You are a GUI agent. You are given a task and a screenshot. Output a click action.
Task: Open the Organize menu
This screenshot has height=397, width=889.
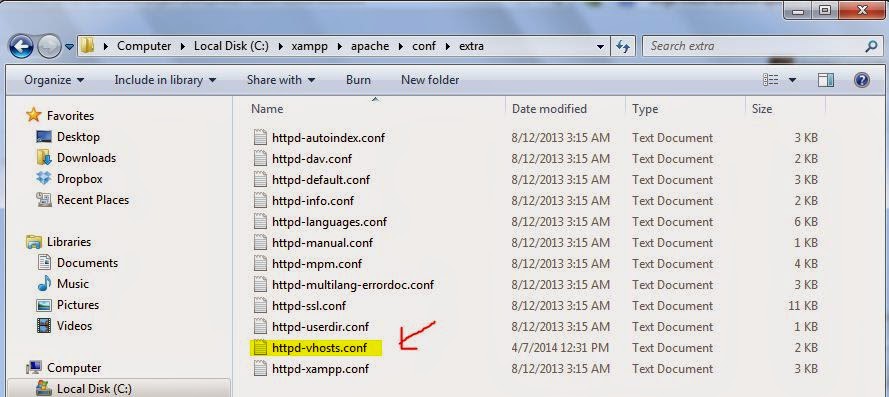(54, 80)
